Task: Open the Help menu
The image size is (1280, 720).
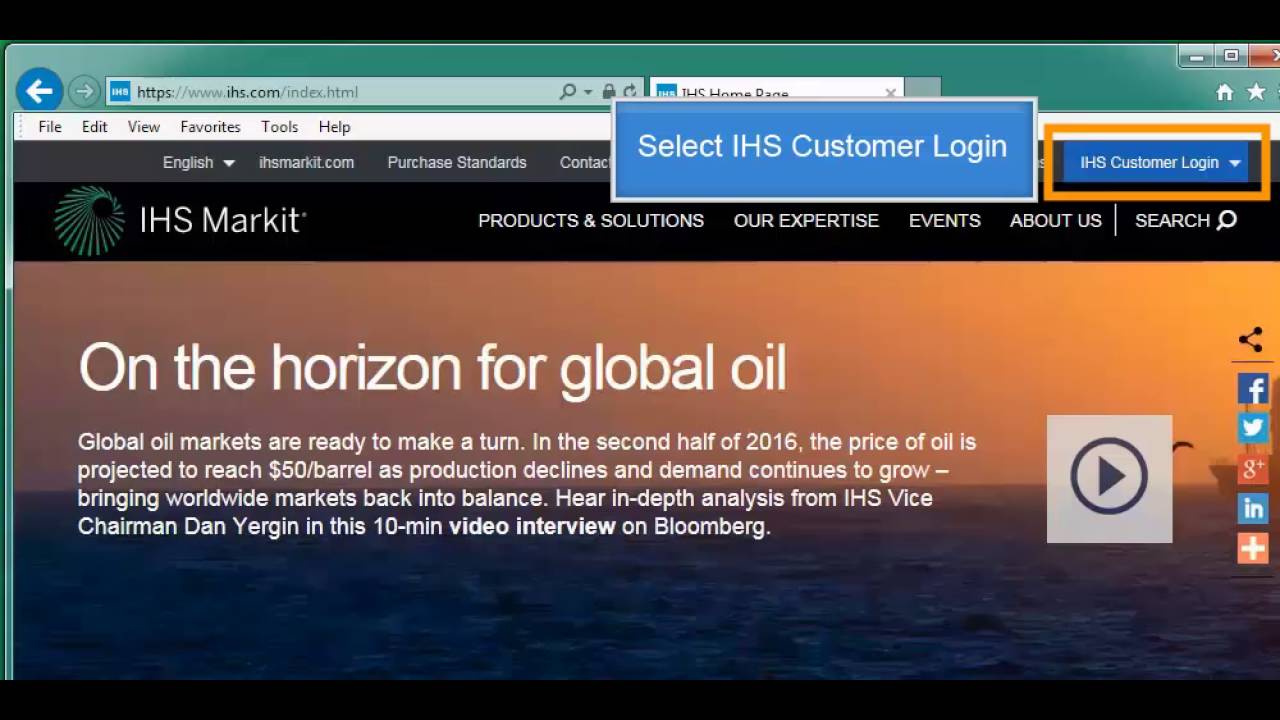Action: pyautogui.click(x=334, y=127)
